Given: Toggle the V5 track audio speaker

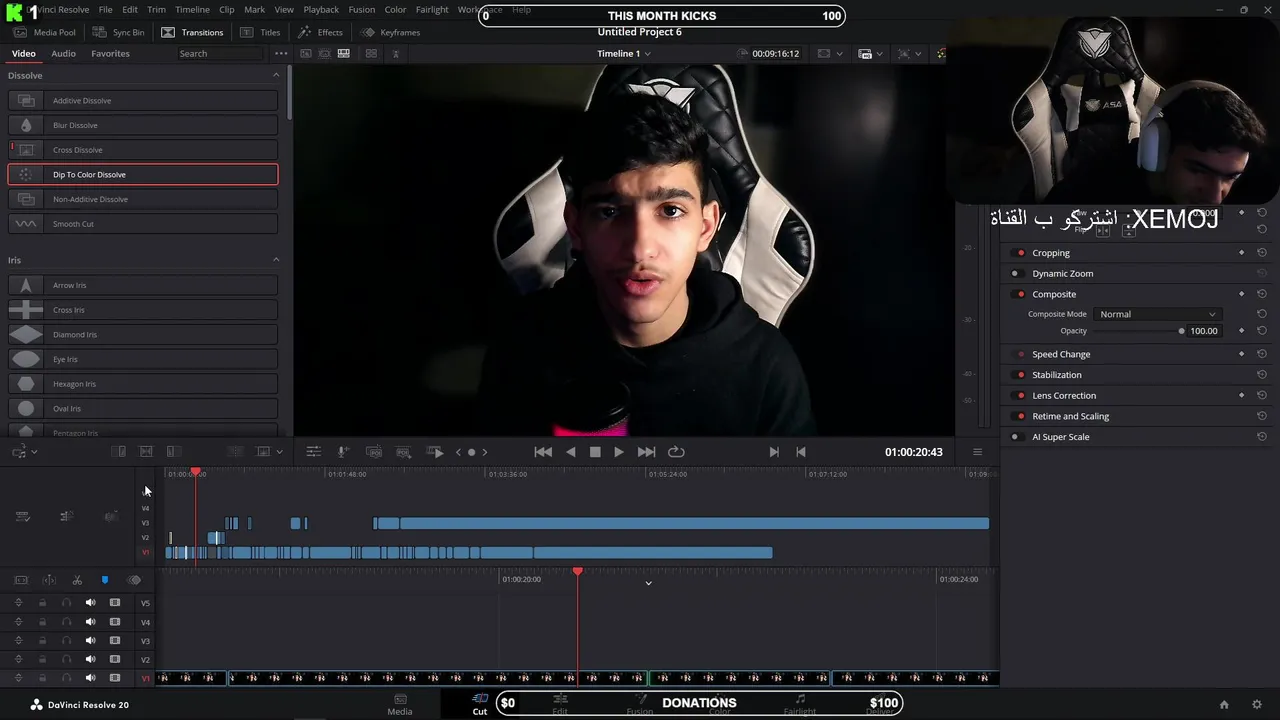Looking at the screenshot, I should 90,603.
